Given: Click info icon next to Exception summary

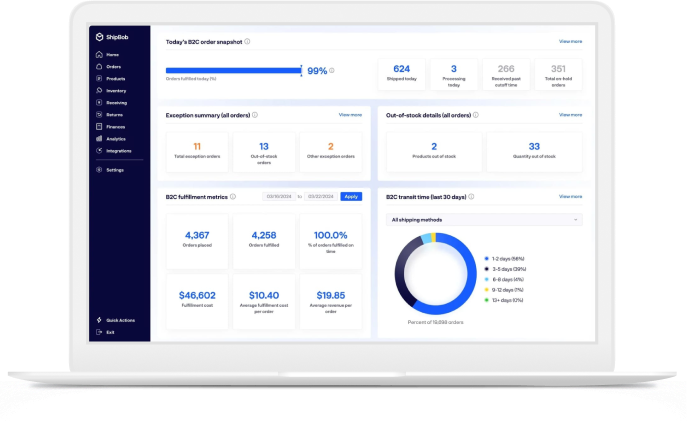Looking at the screenshot, I should [x=255, y=115].
